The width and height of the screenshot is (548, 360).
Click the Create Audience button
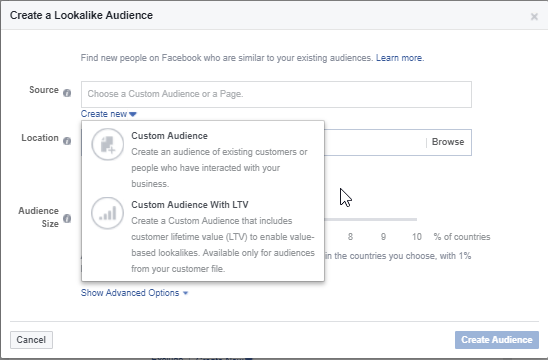pyautogui.click(x=497, y=340)
